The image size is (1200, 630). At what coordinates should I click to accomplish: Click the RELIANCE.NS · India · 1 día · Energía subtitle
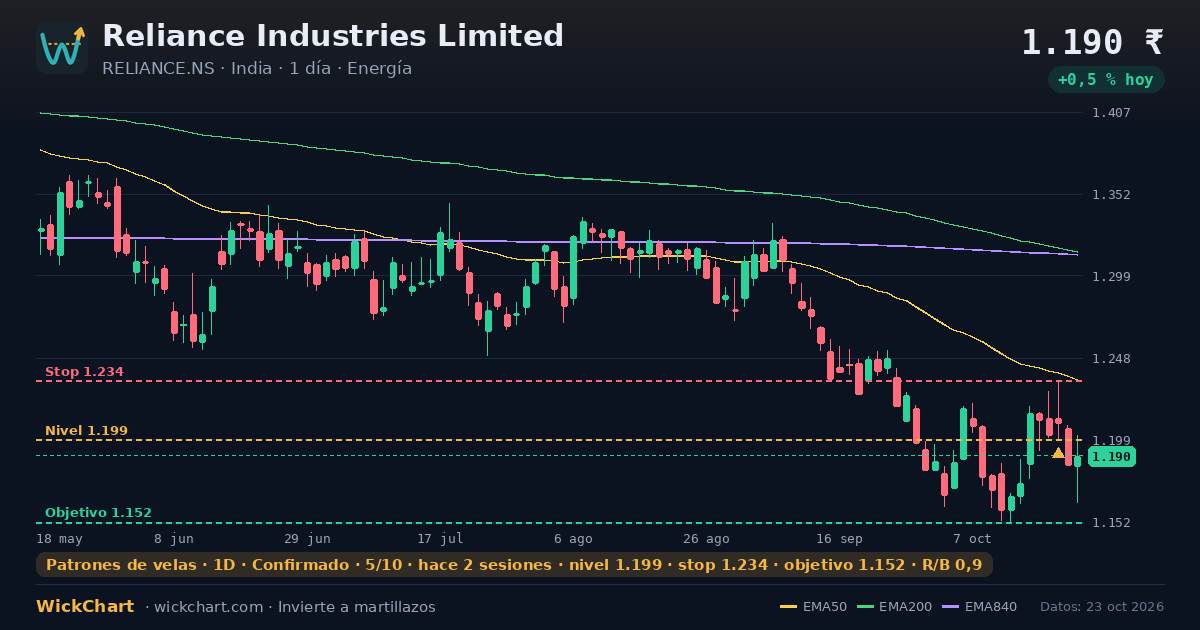[257, 69]
